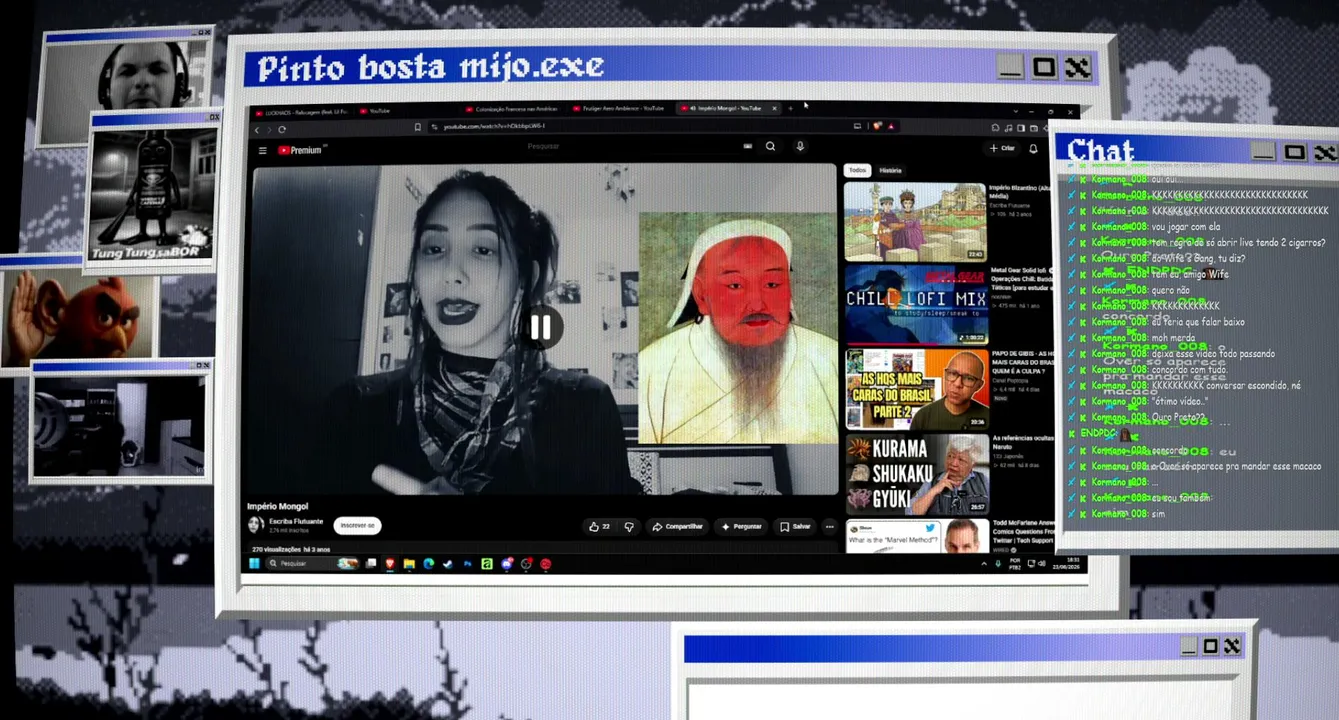Dislike the Império Mongol video
The width and height of the screenshot is (1339, 720).
click(x=629, y=526)
